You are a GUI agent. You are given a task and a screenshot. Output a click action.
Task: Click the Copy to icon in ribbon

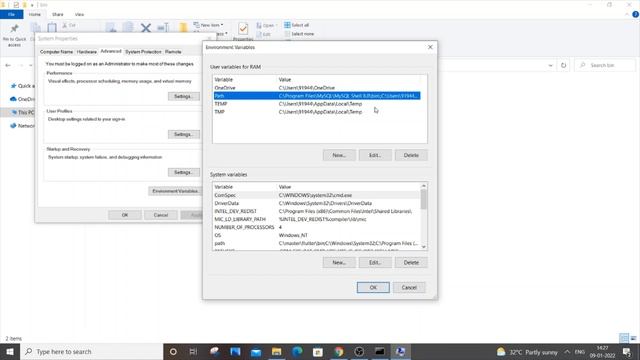point(128,27)
